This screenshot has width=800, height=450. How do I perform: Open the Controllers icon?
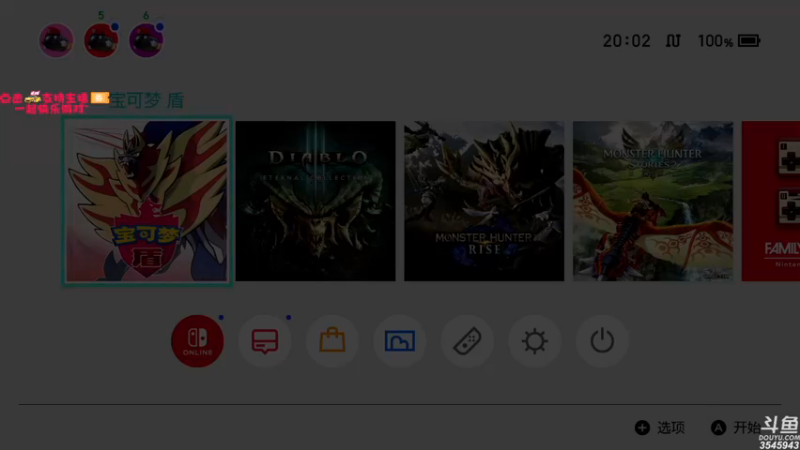pyautogui.click(x=467, y=341)
